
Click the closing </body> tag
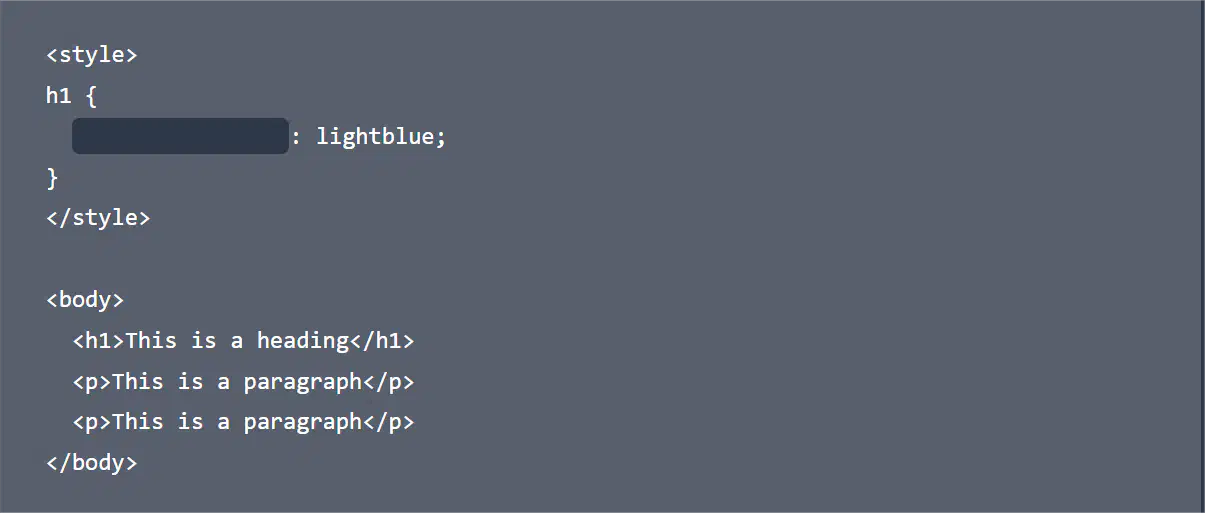click(x=92, y=464)
